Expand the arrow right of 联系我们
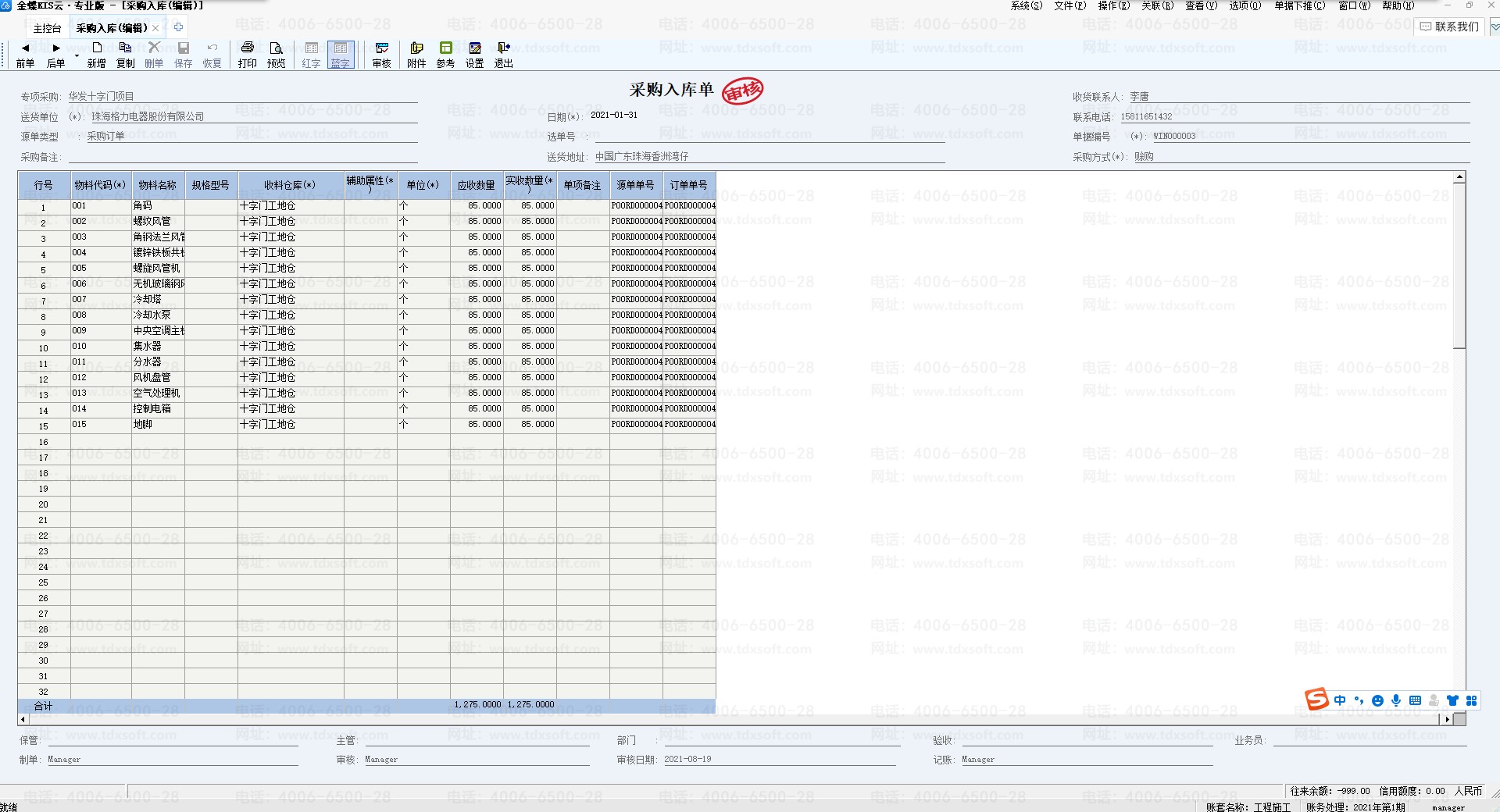Image resolution: width=1500 pixels, height=812 pixels. click(1495, 27)
